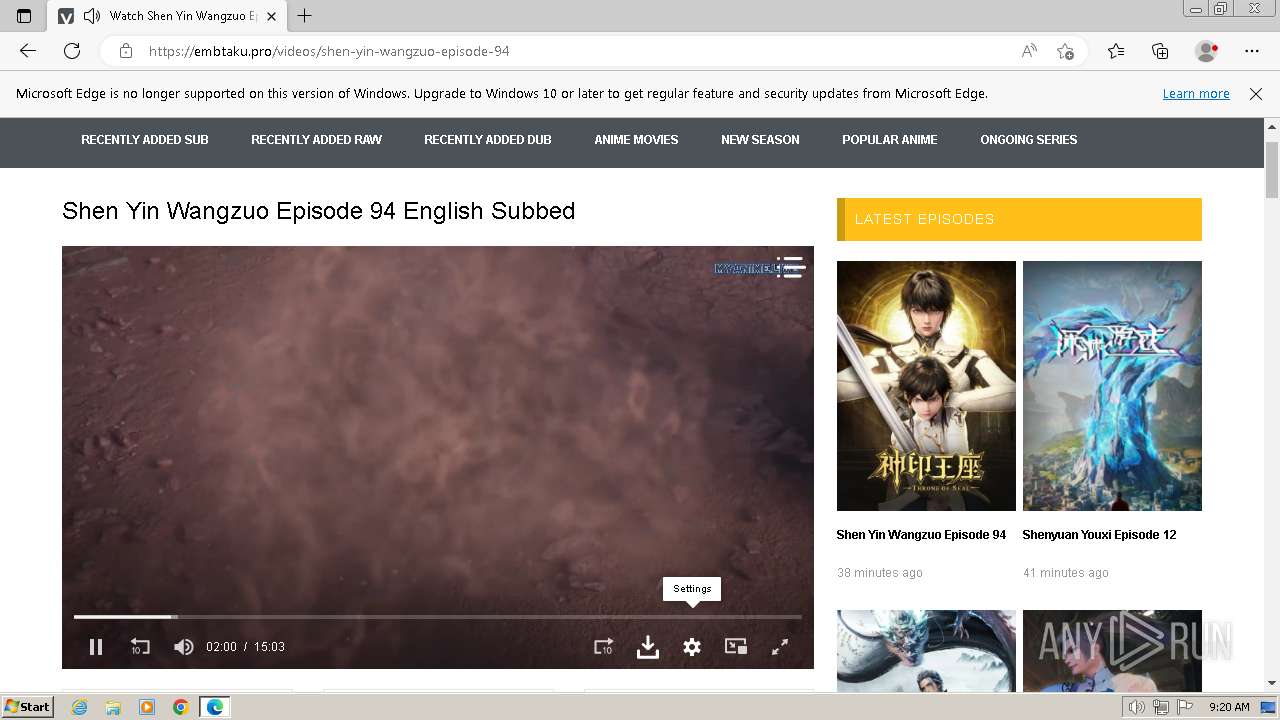Open system volume in tray
Image resolution: width=1280 pixels, height=720 pixels.
pos(1136,707)
